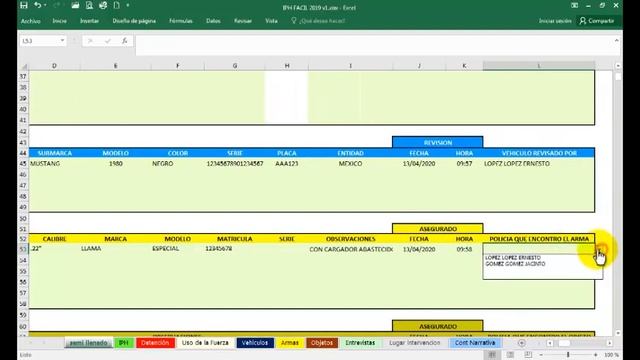Viewport: 640px width, 360px height.
Task: Redo via the quick access toolbar arrow
Action: 57,5
